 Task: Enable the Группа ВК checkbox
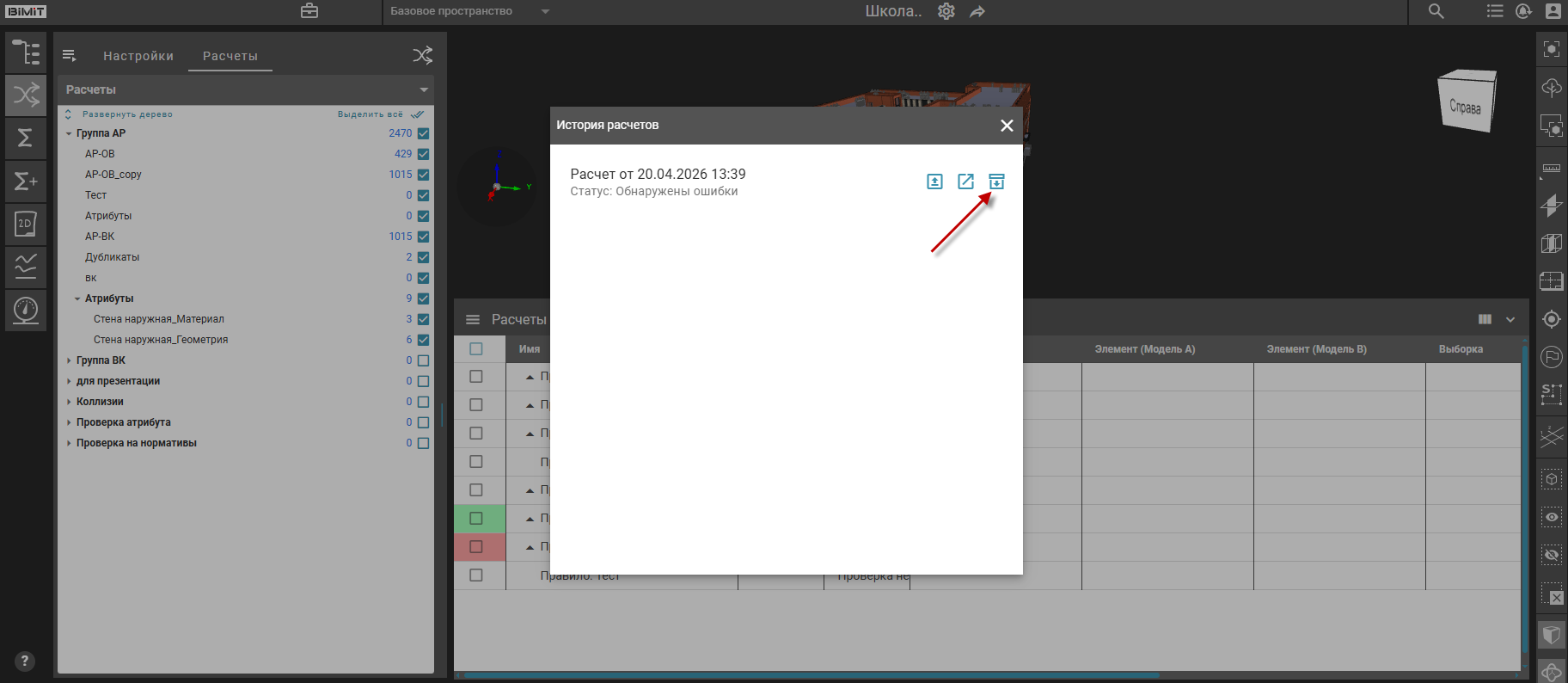click(x=423, y=360)
